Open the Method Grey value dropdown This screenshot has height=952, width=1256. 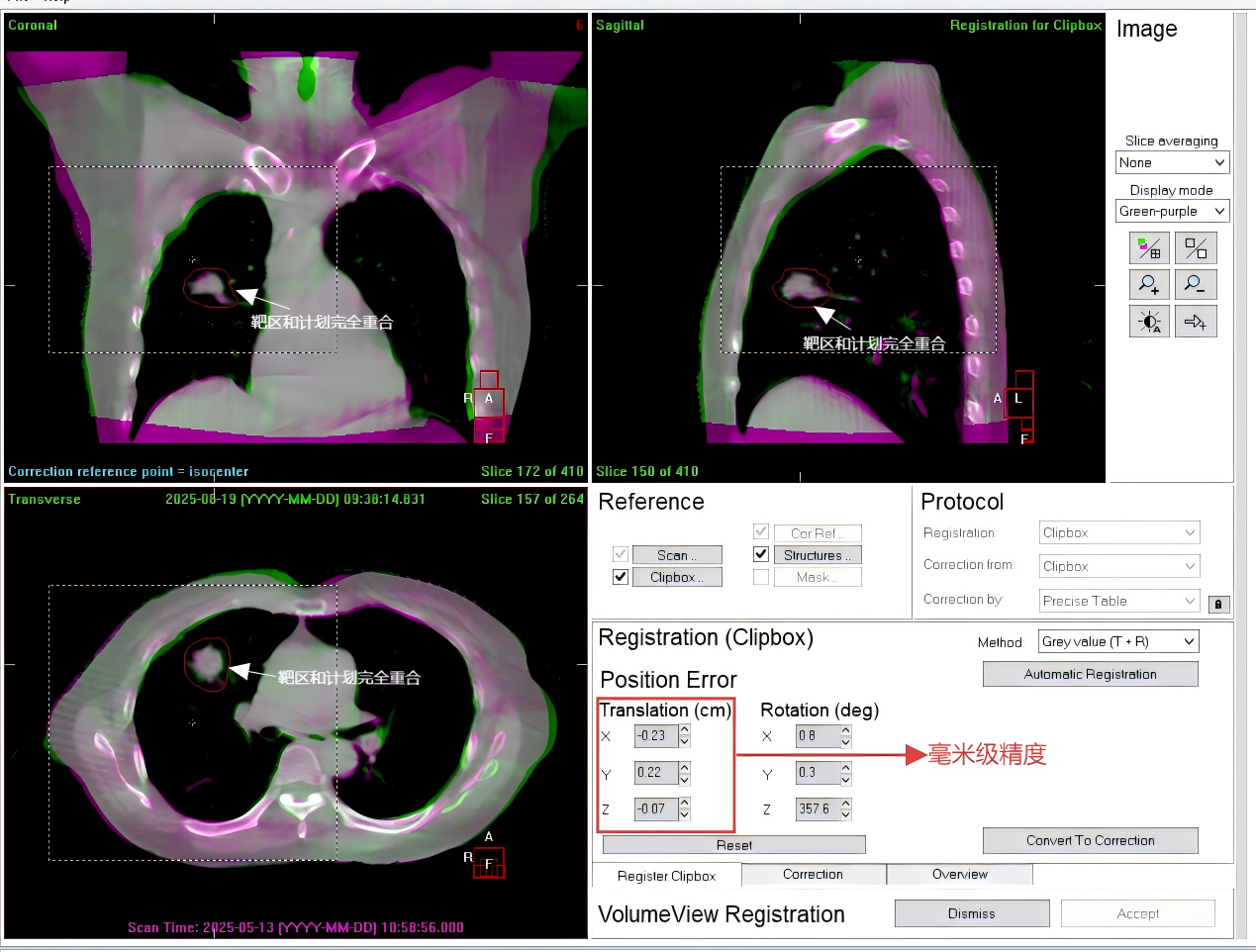[x=1119, y=641]
